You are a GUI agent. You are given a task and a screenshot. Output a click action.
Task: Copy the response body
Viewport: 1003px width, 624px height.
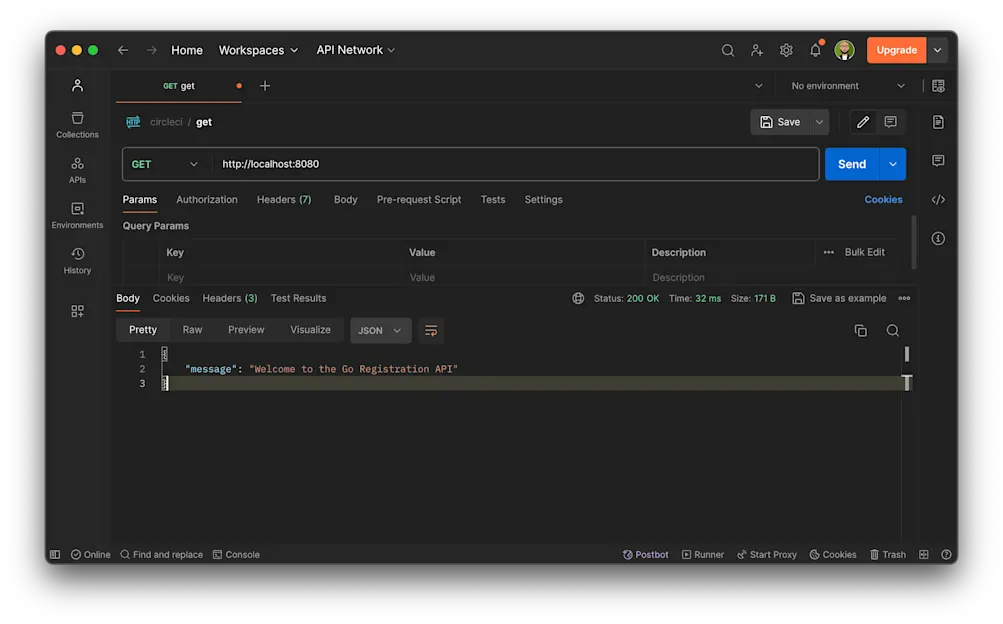tap(861, 329)
